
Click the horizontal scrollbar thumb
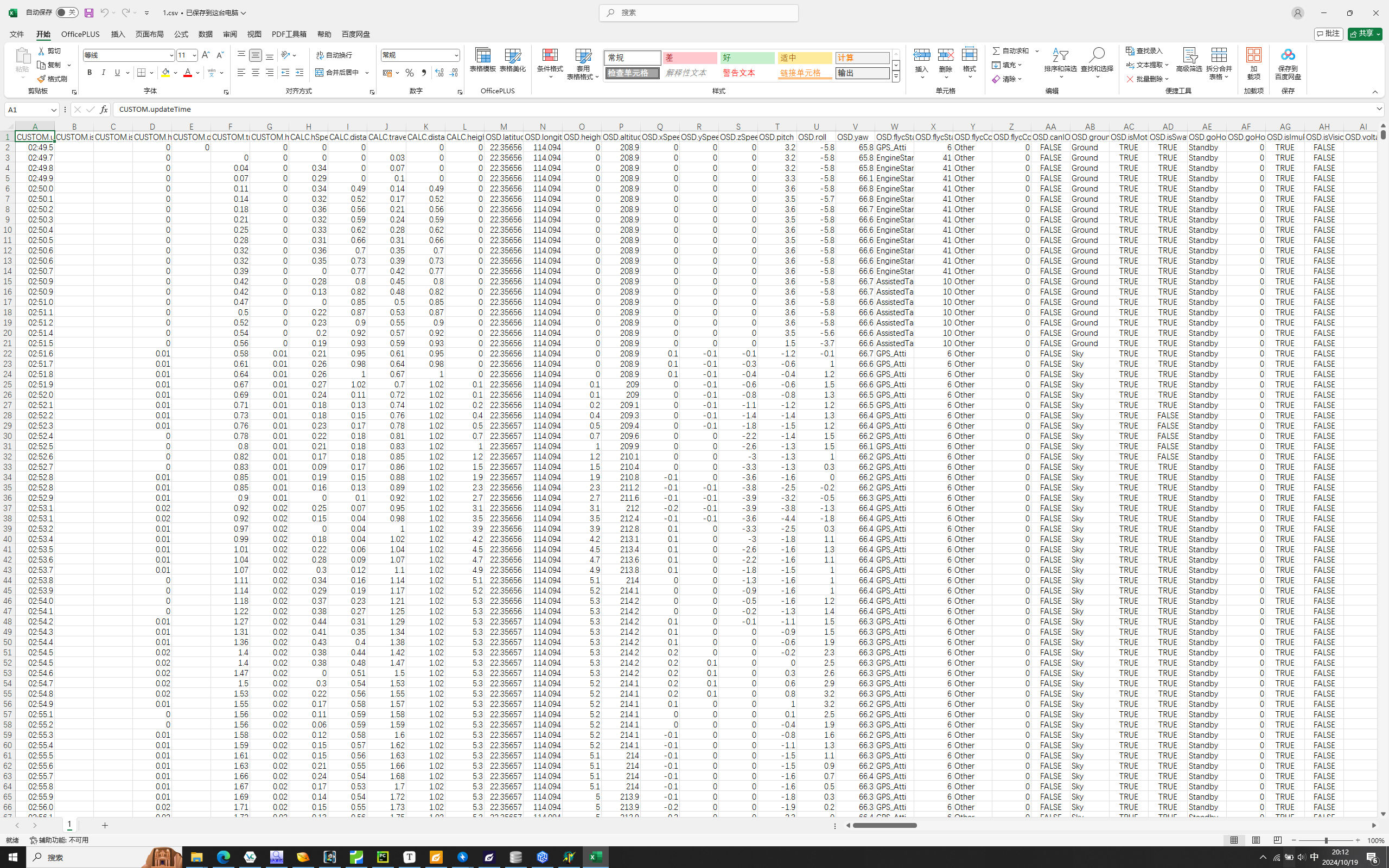[x=884, y=825]
